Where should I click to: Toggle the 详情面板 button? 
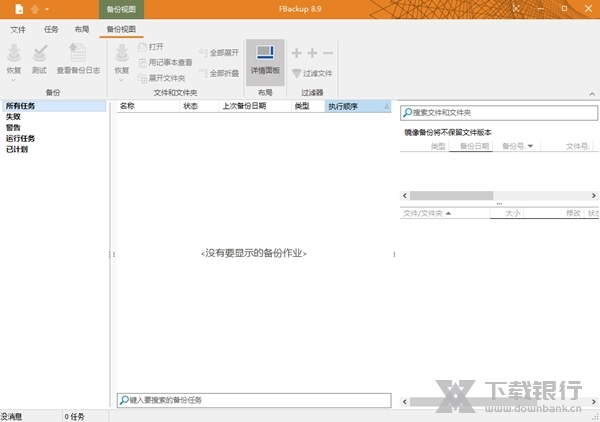[x=265, y=62]
